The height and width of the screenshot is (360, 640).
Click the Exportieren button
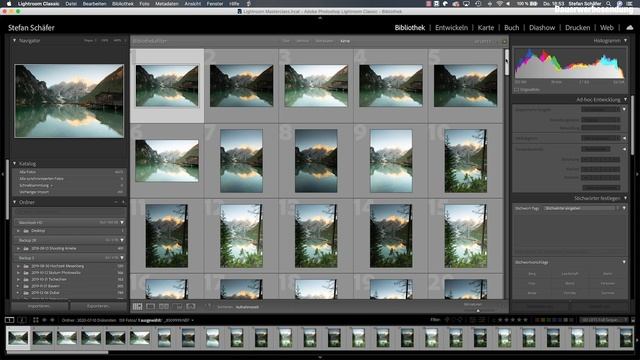click(x=98, y=306)
